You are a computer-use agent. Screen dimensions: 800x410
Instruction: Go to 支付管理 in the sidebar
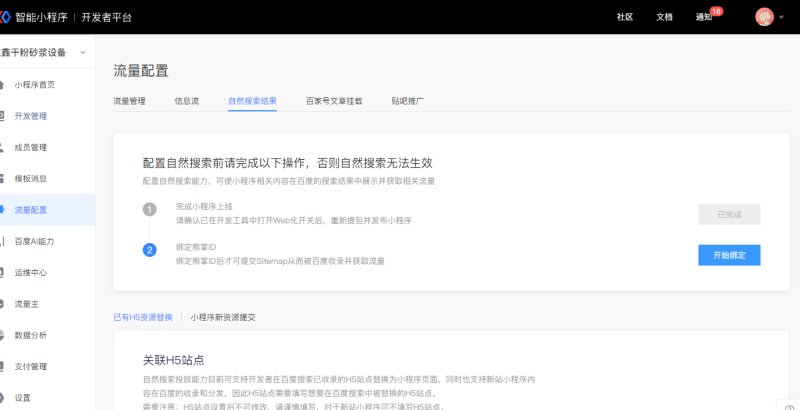30,366
